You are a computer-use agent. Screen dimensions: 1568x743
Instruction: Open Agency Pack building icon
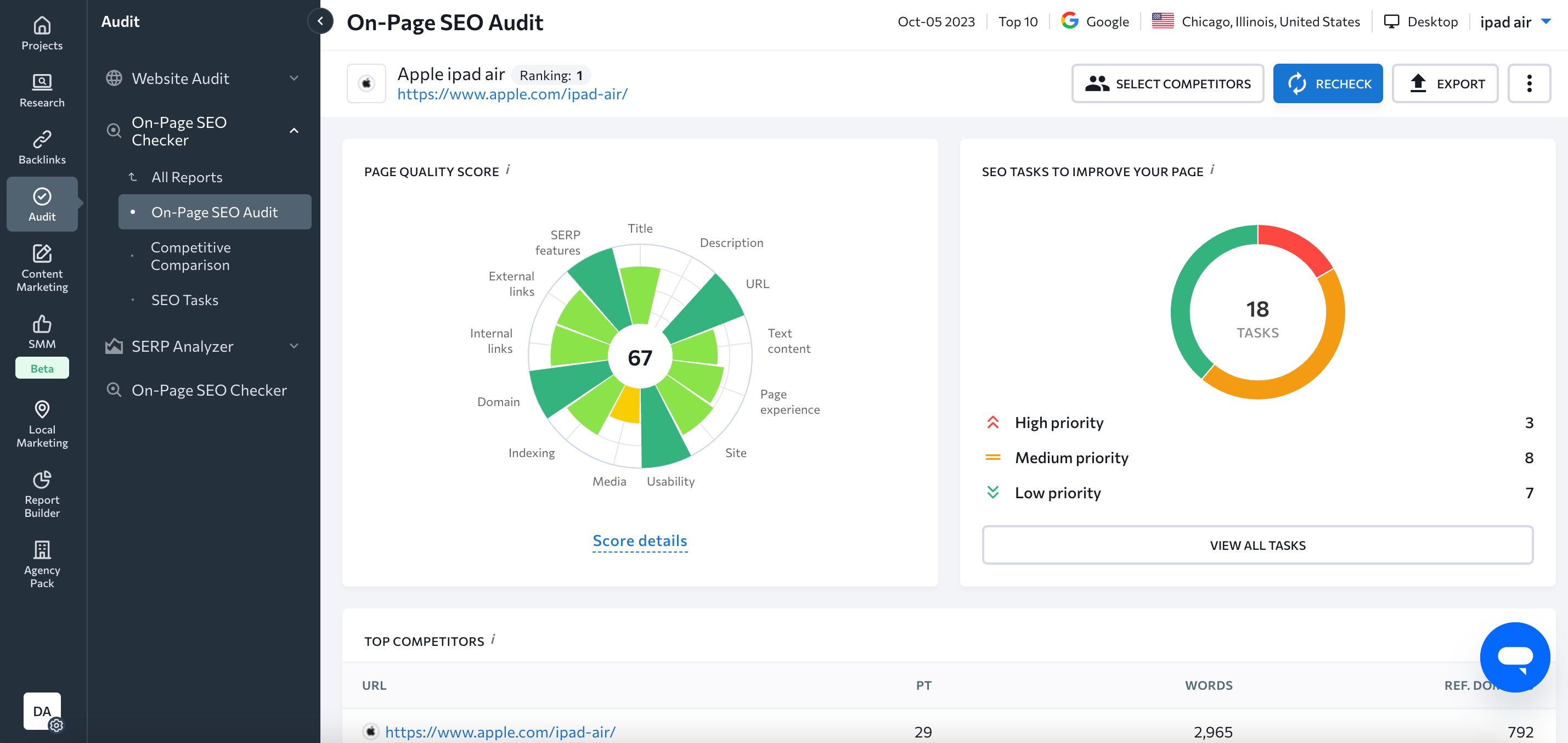click(x=42, y=550)
